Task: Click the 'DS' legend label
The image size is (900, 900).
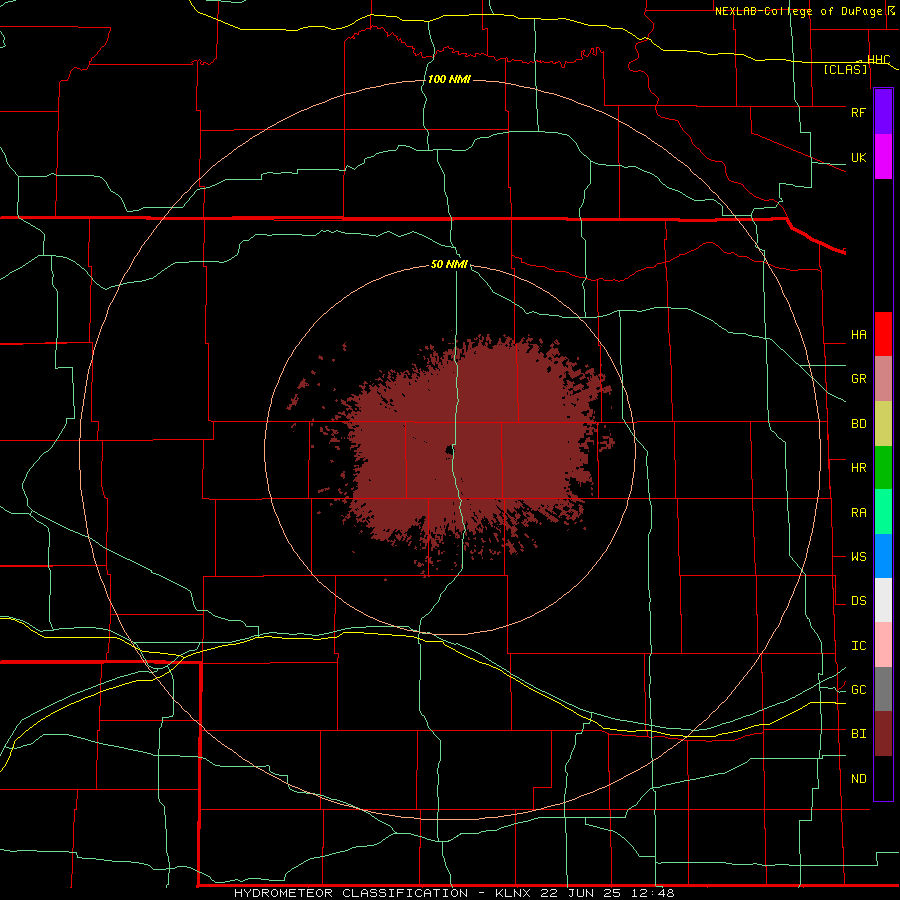Action: click(858, 601)
